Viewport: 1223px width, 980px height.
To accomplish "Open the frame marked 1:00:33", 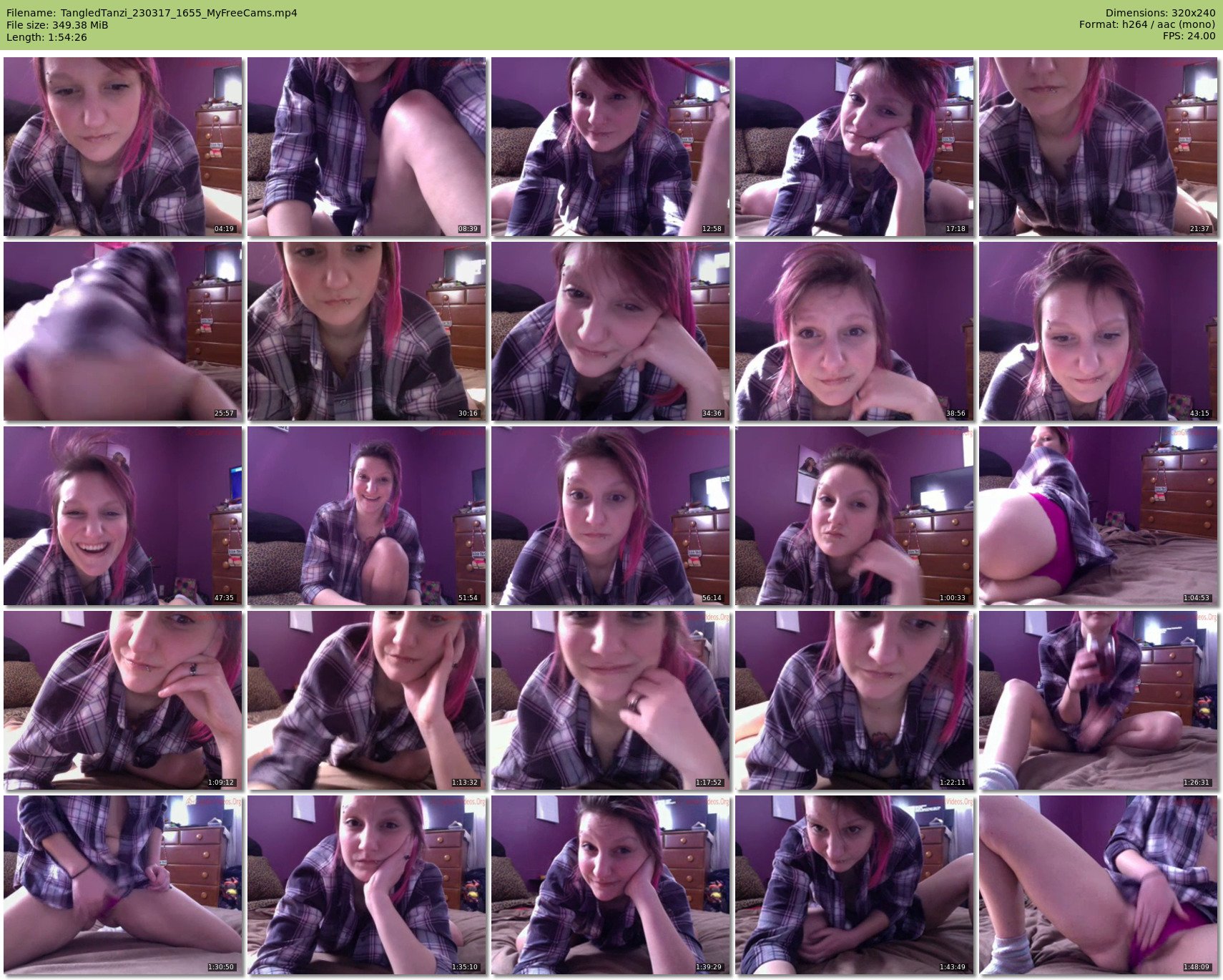I will coord(854,516).
